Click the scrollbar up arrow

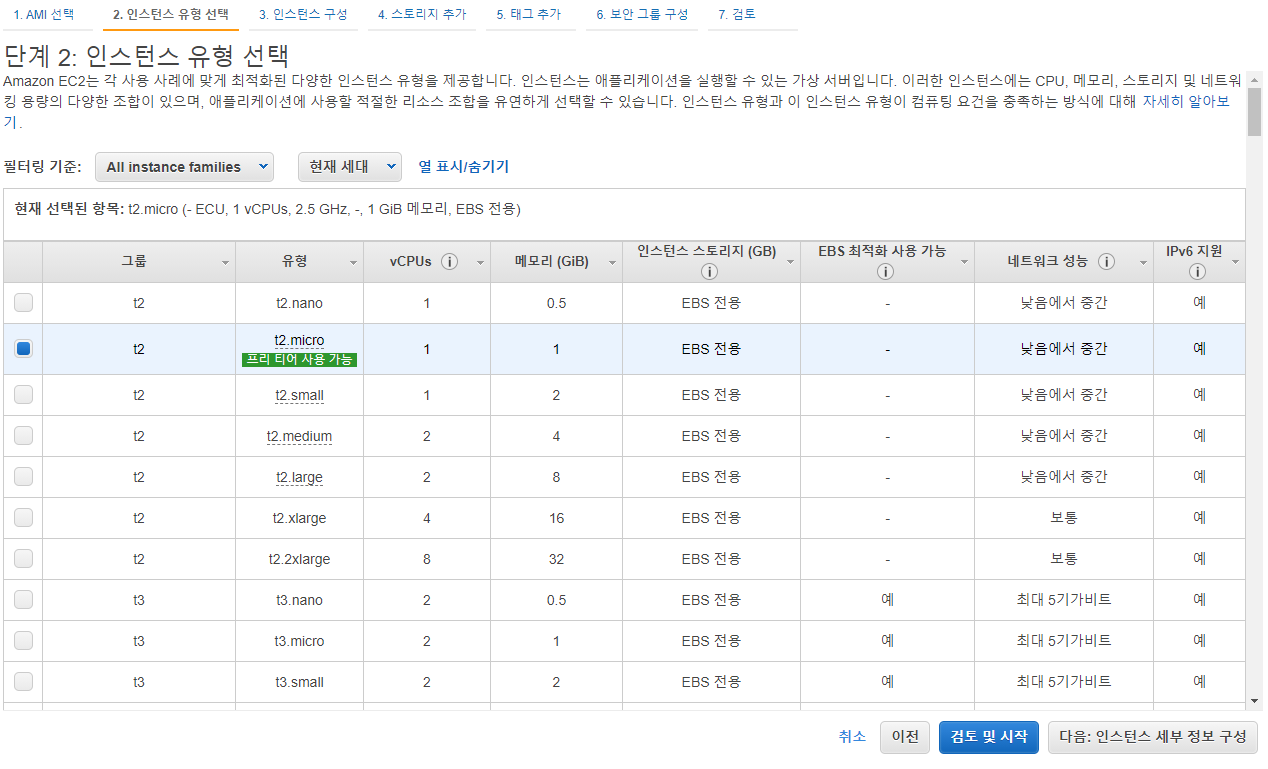click(x=1254, y=78)
